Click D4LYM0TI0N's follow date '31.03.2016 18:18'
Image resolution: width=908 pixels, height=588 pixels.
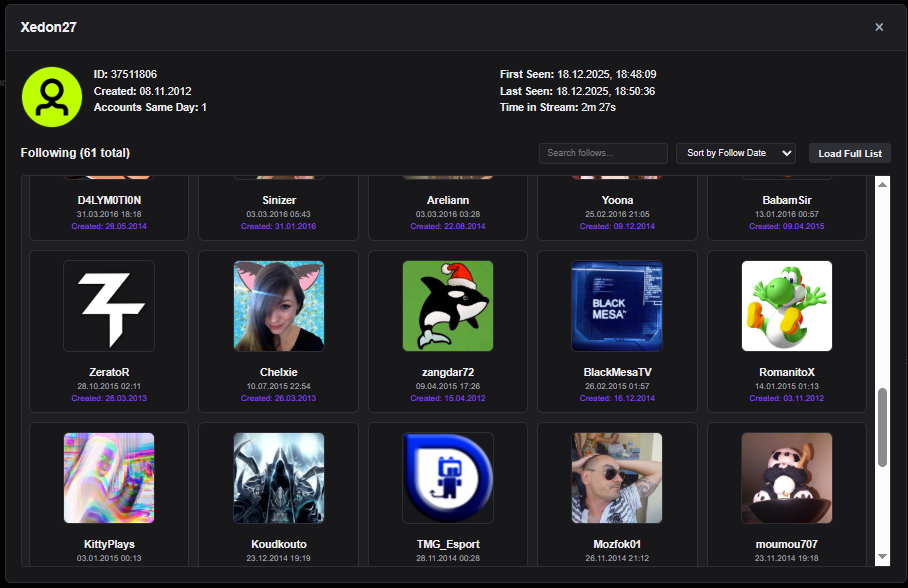coord(109,214)
